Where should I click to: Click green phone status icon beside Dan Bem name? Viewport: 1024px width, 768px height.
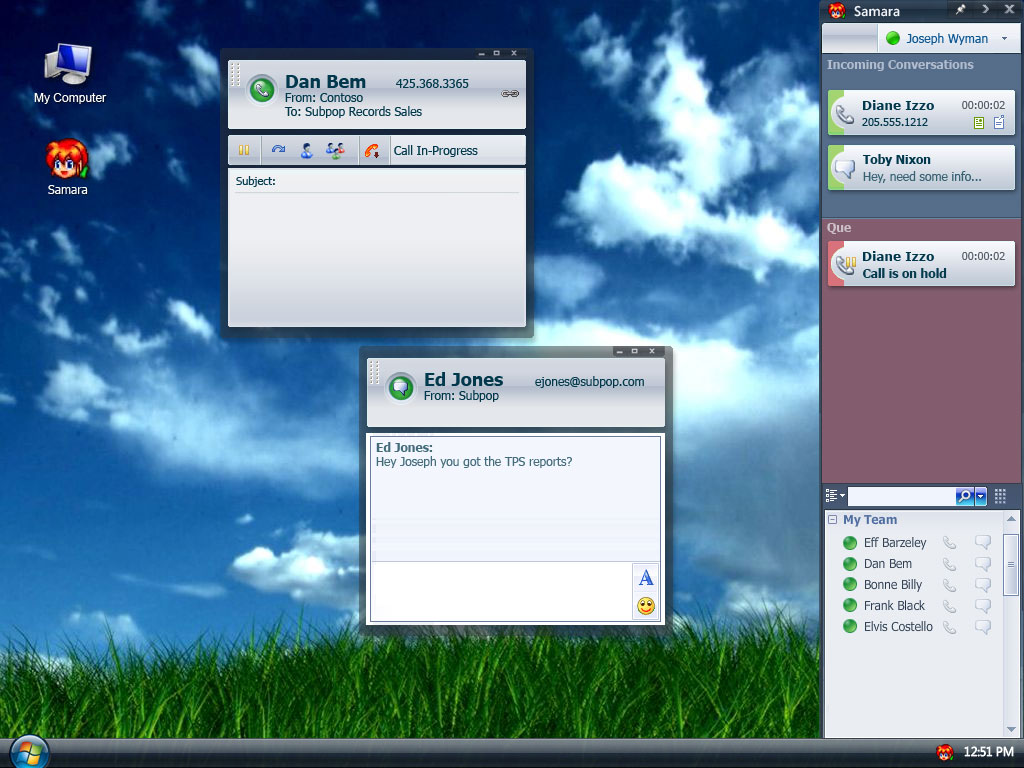click(262, 90)
